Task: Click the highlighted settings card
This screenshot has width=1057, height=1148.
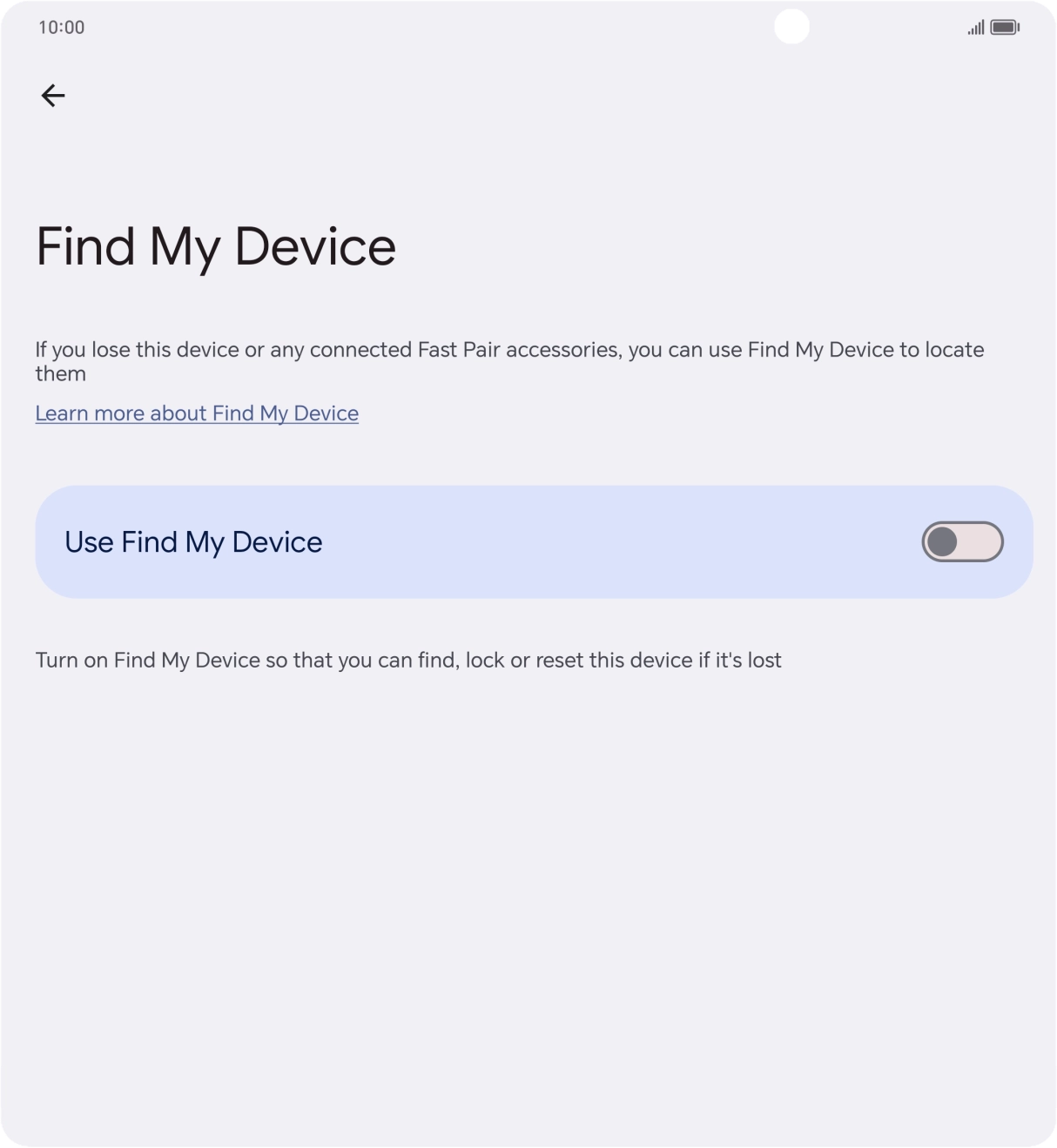Action: (533, 541)
